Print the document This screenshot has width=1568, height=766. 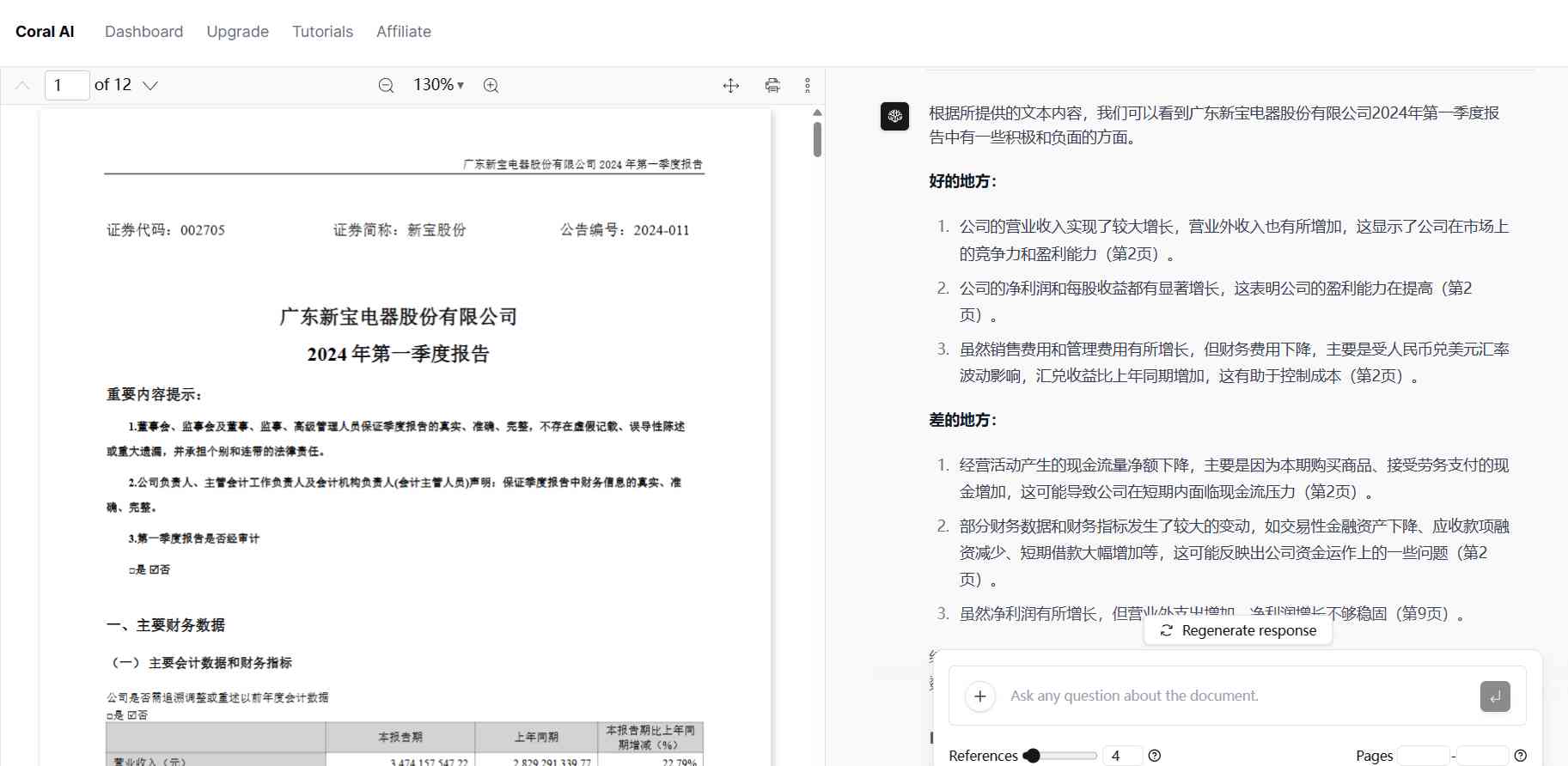coord(772,85)
